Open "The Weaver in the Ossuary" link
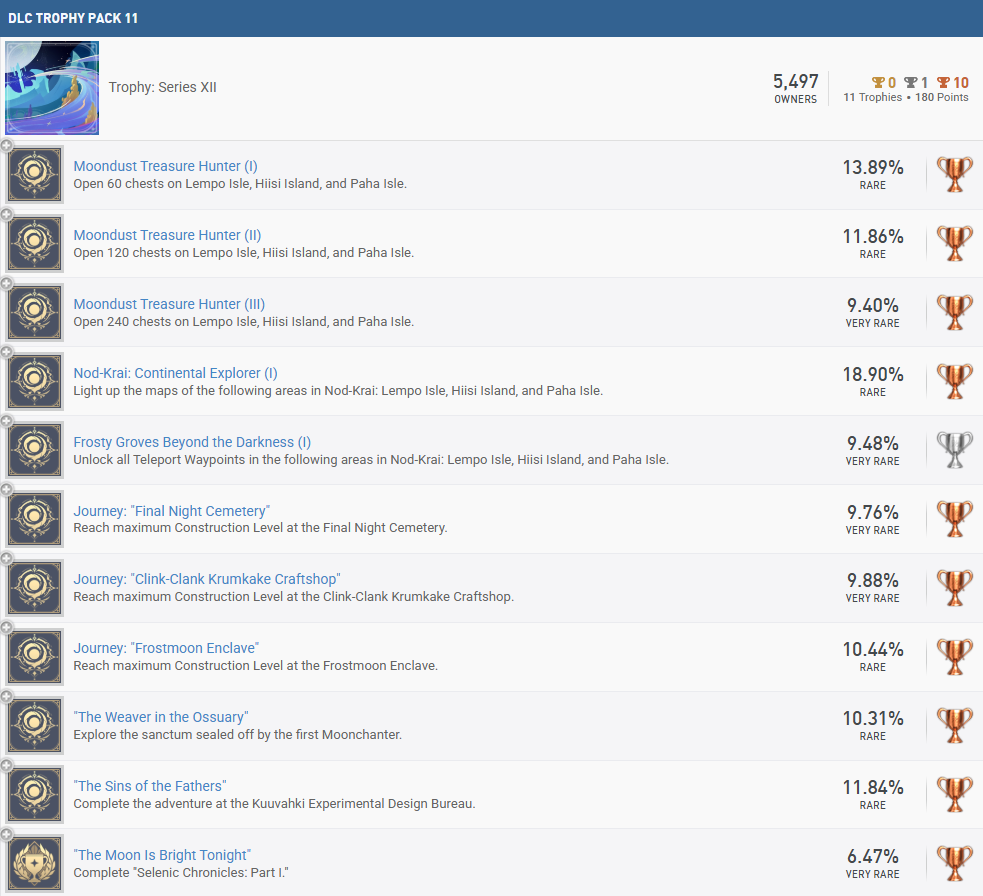Screen dimensions: 983x896 [161, 717]
